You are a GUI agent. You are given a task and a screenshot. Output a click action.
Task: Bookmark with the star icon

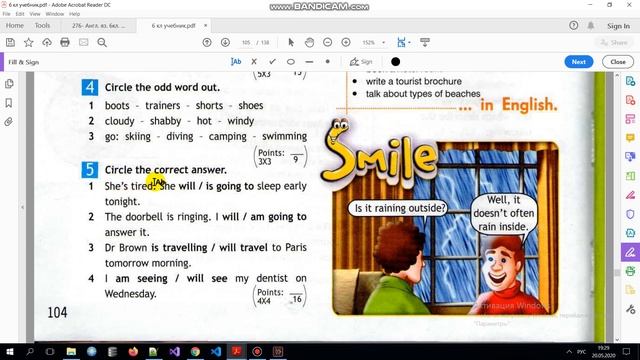click(x=29, y=42)
